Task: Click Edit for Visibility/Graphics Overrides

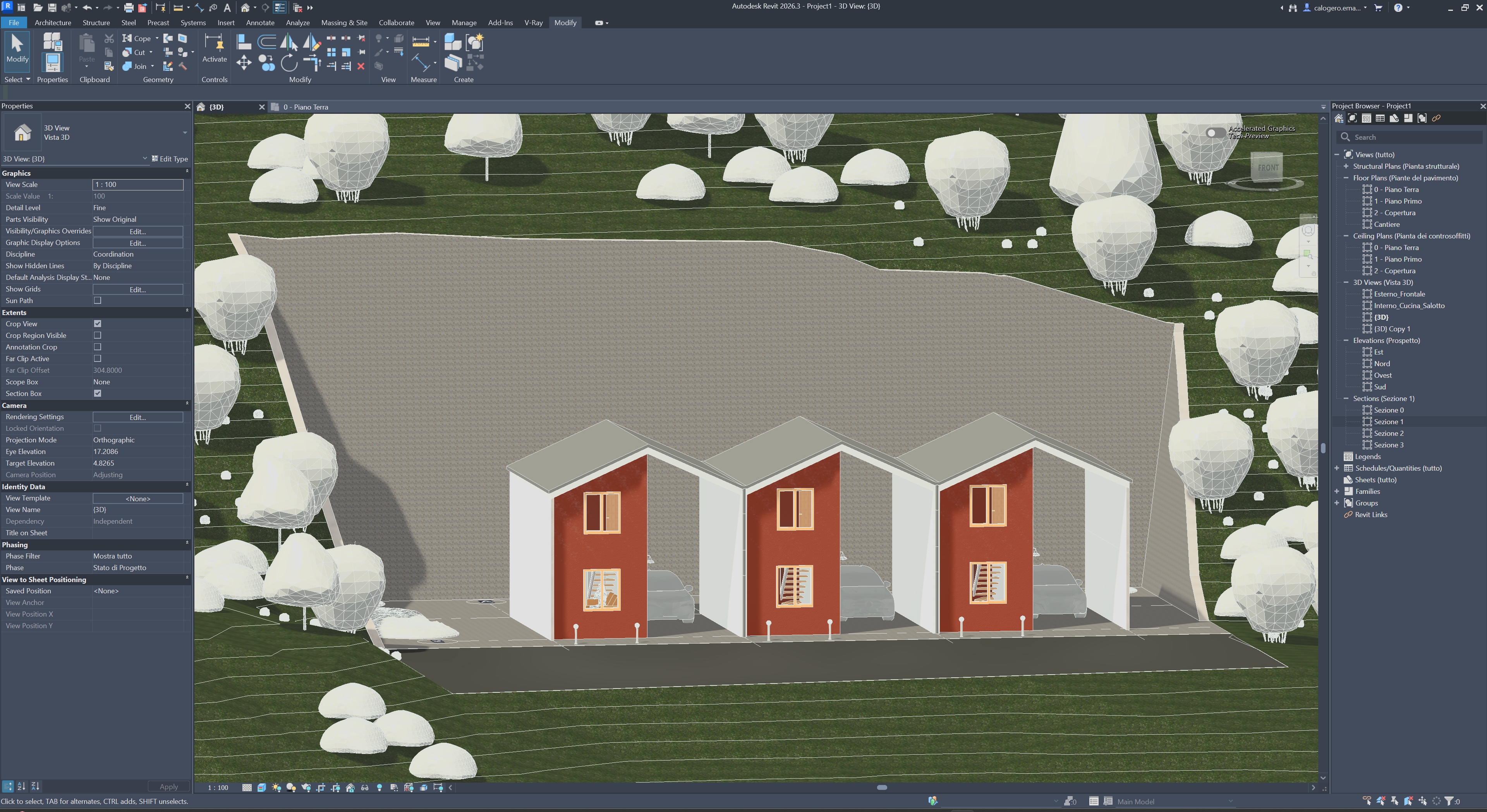Action: point(137,231)
